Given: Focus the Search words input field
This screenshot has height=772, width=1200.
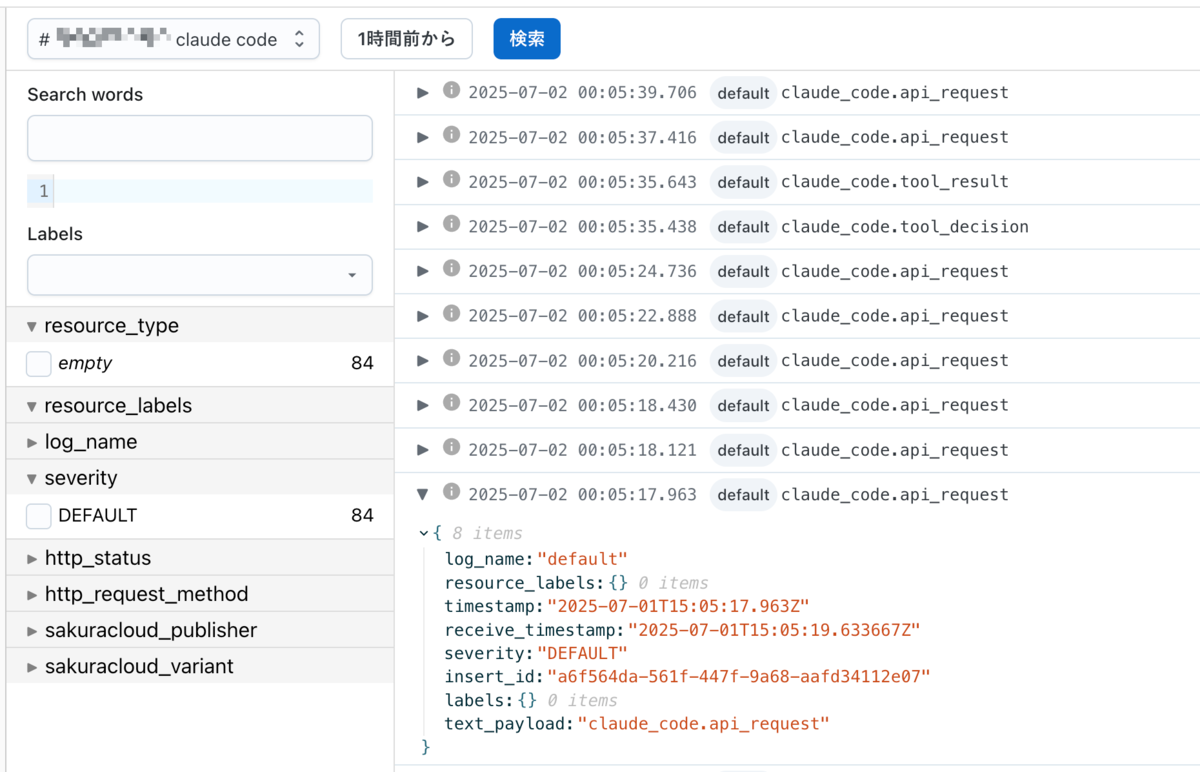Looking at the screenshot, I should coord(200,138).
